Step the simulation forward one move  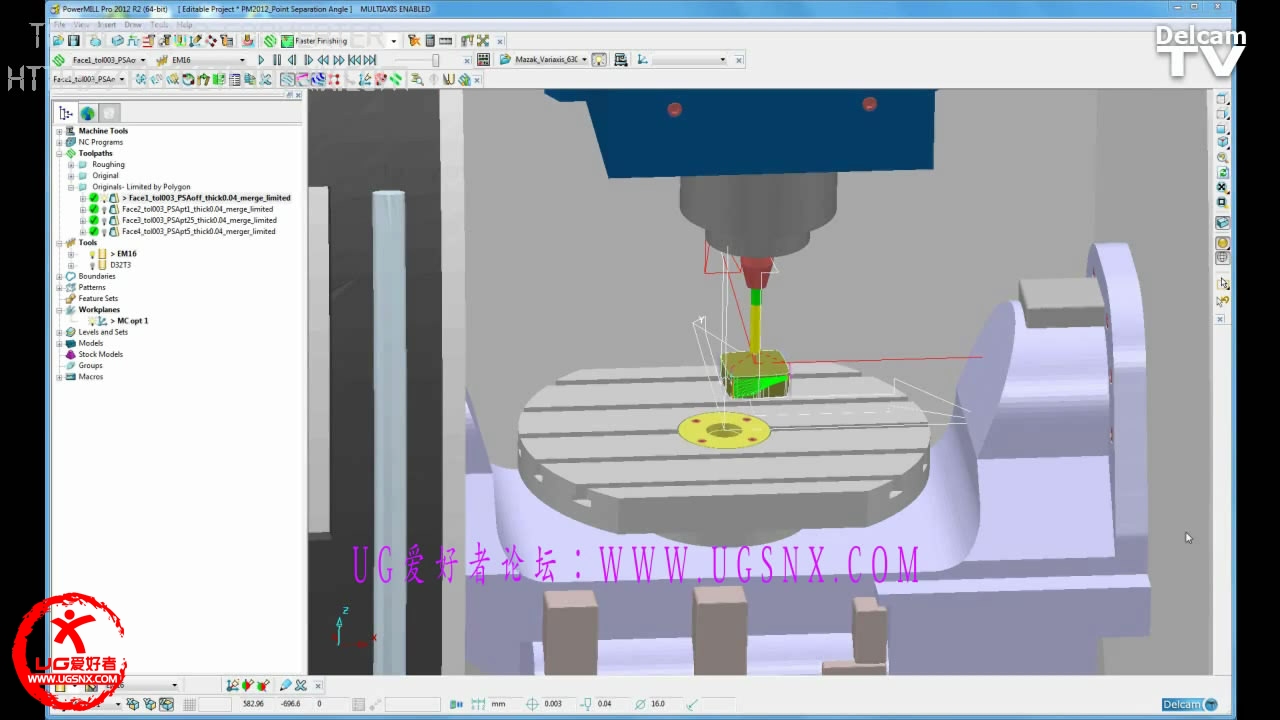[x=308, y=60]
